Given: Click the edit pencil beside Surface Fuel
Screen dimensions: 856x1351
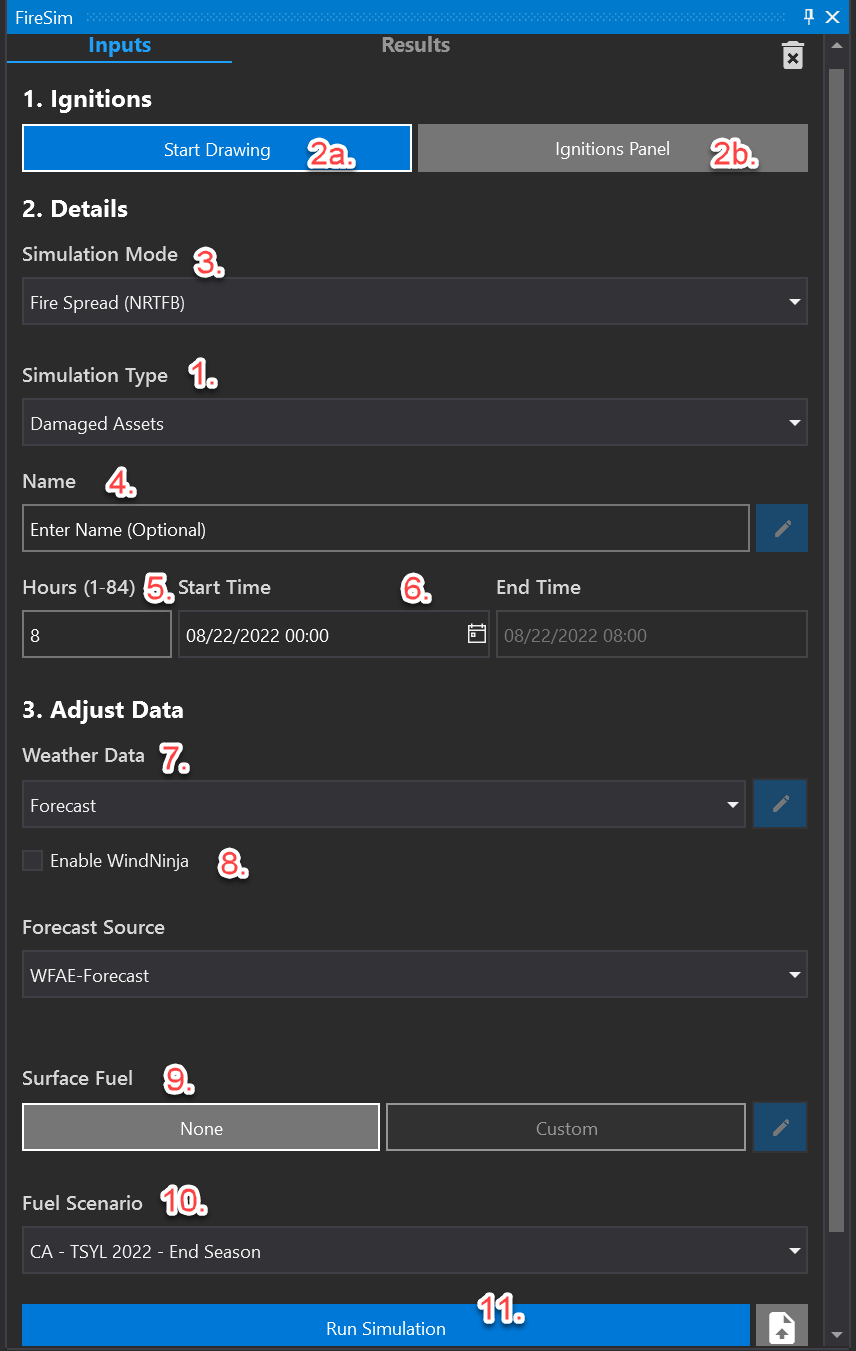Looking at the screenshot, I should pyautogui.click(x=781, y=1127).
